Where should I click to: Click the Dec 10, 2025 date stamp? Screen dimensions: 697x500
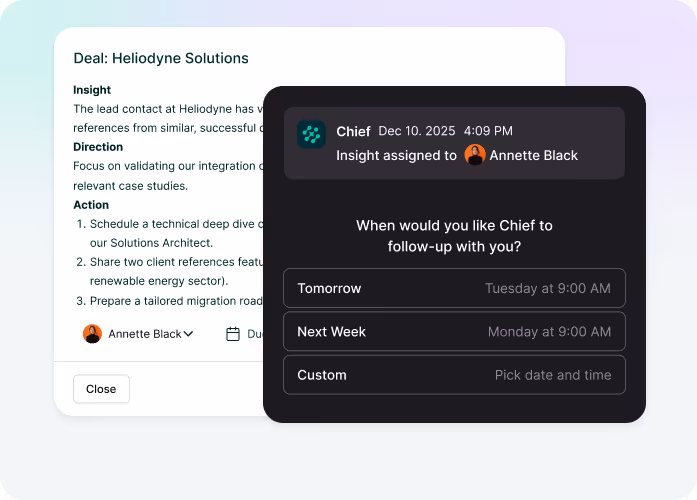click(x=416, y=131)
